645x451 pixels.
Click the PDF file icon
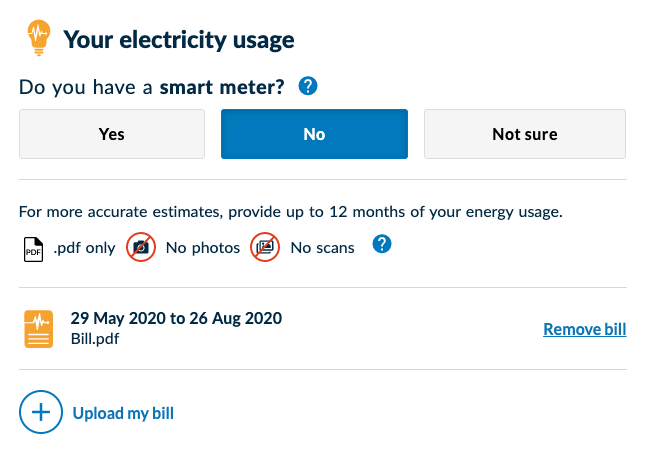(x=33, y=249)
